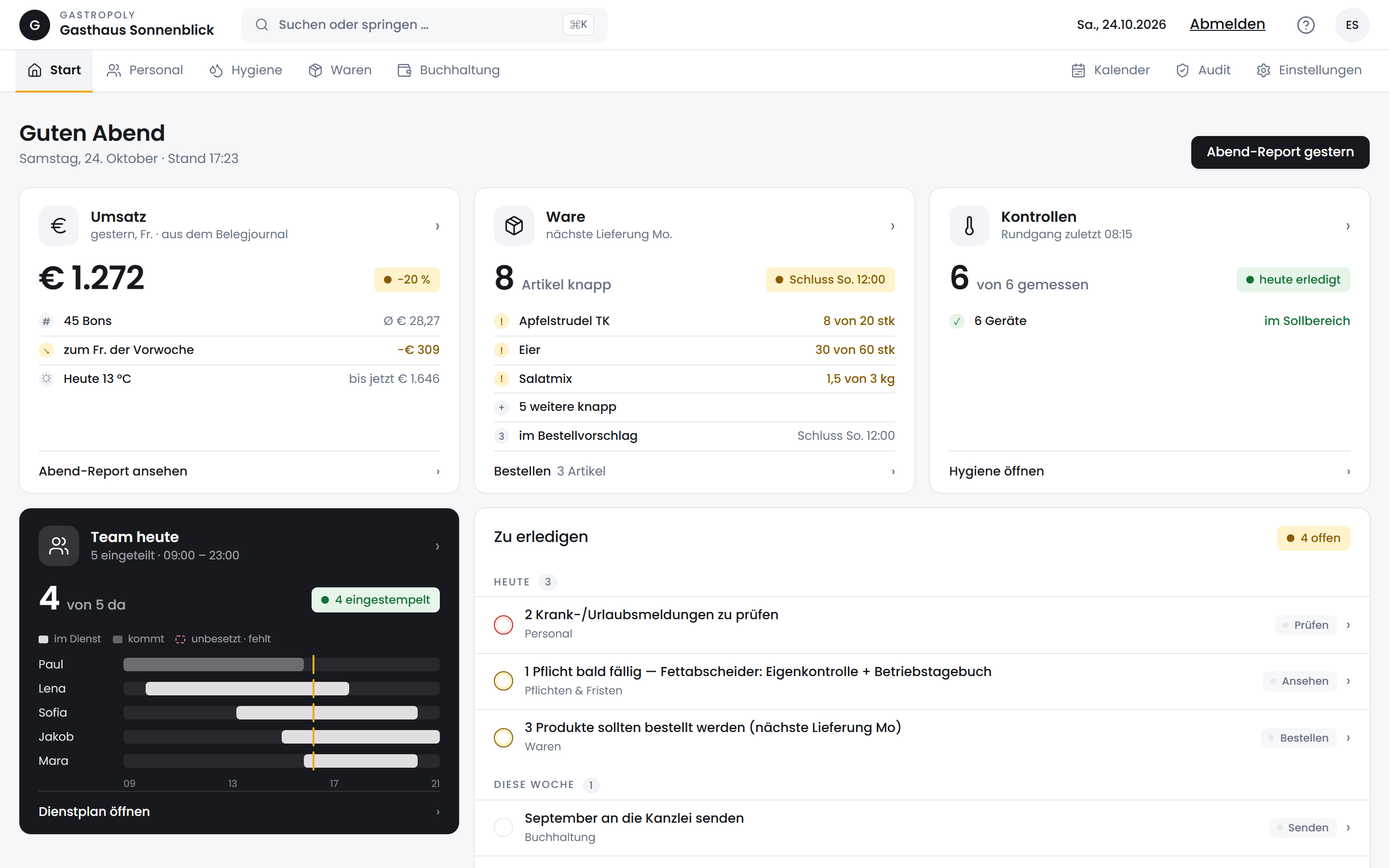Screen dimensions: 1389x868
Task: Click the search magnifier icon
Action: 262,25
